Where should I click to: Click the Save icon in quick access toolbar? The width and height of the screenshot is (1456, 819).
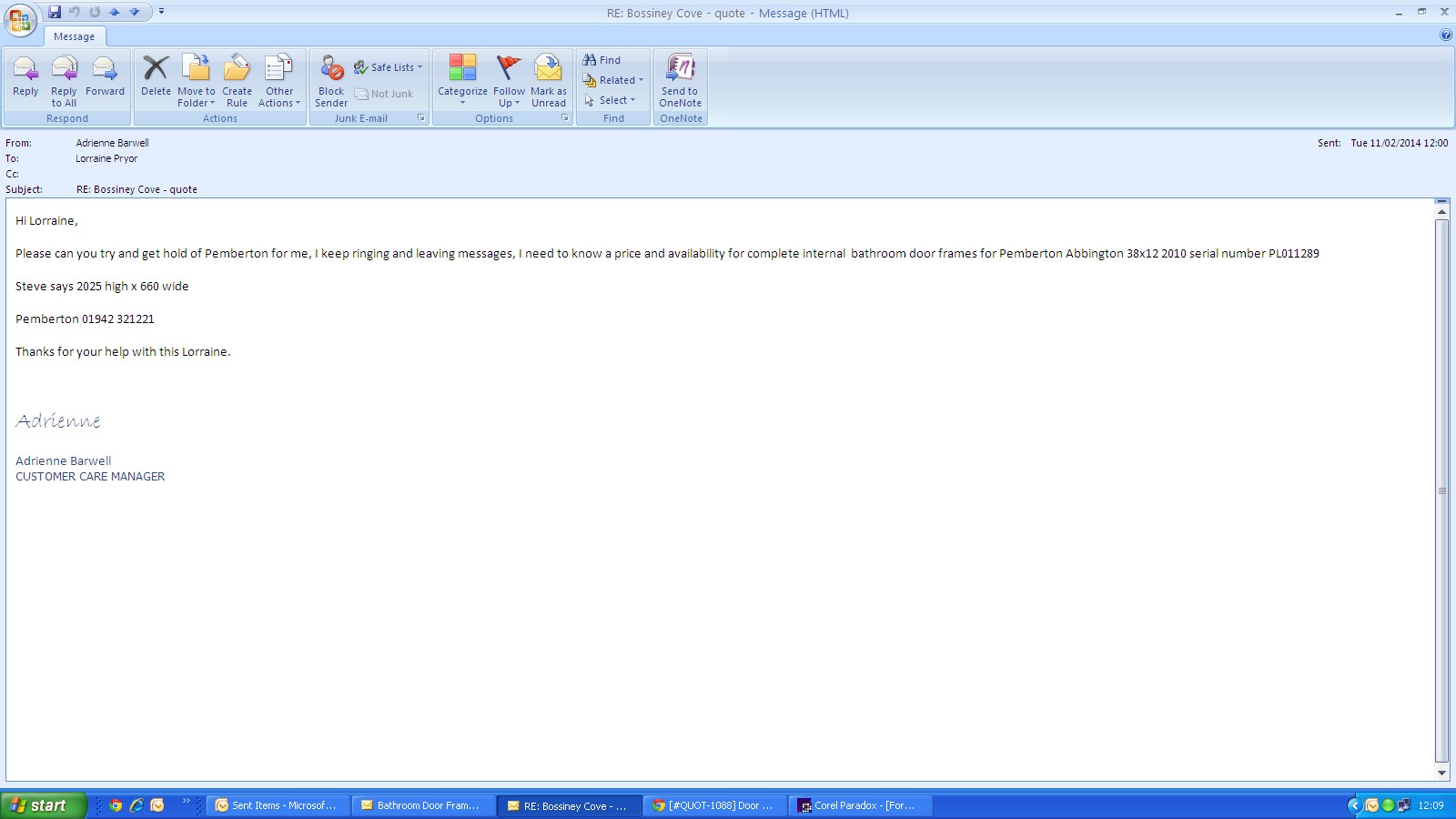tap(55, 12)
